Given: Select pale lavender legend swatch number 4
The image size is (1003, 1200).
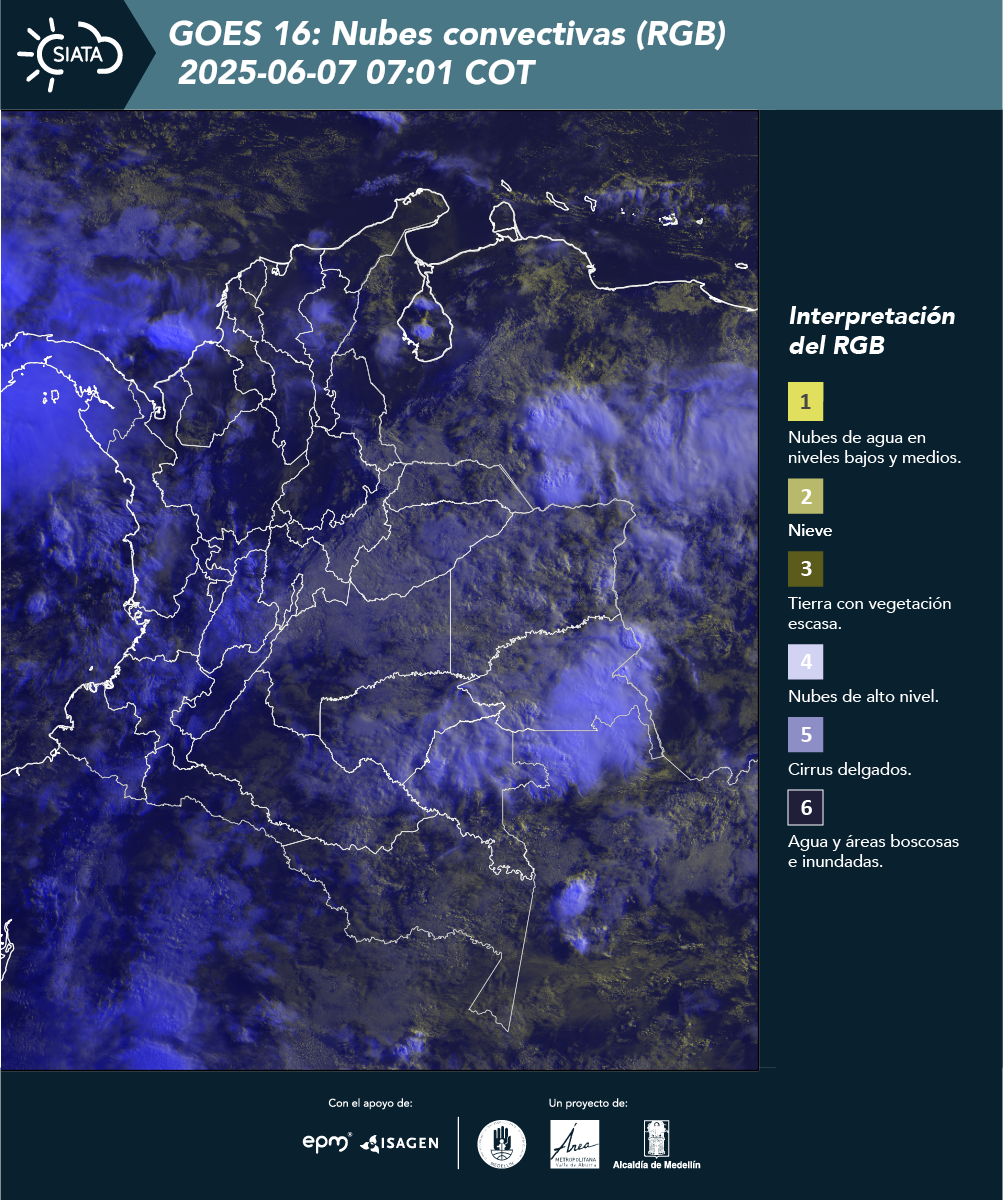Looking at the screenshot, I should (805, 661).
